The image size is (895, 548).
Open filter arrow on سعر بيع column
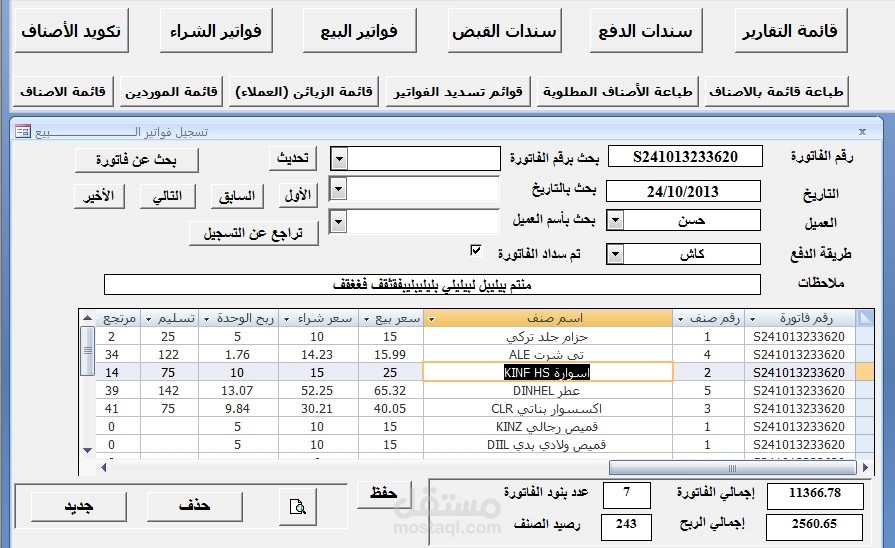[366, 319]
